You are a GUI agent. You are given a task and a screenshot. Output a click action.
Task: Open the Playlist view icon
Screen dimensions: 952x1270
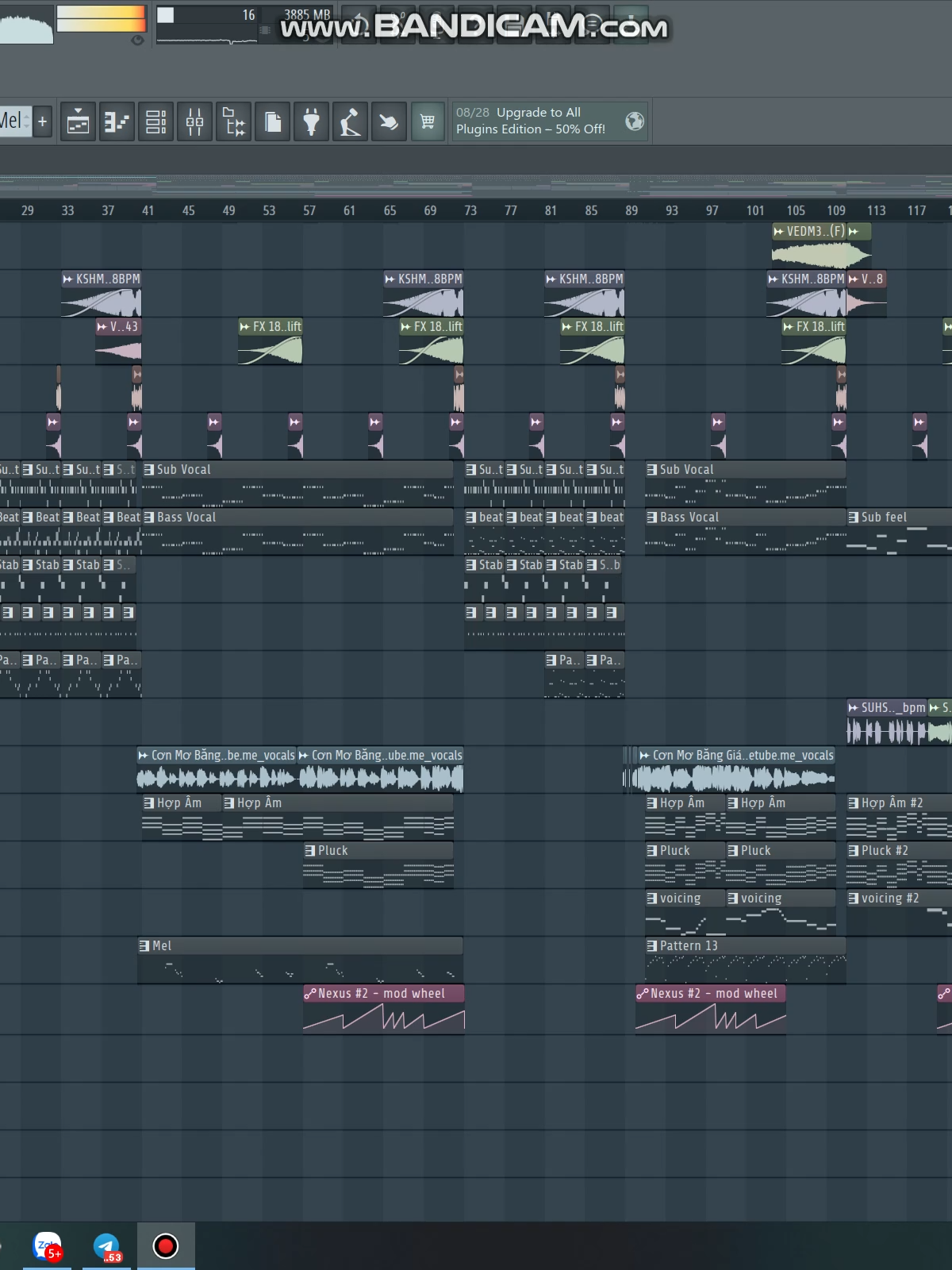pyautogui.click(x=78, y=121)
